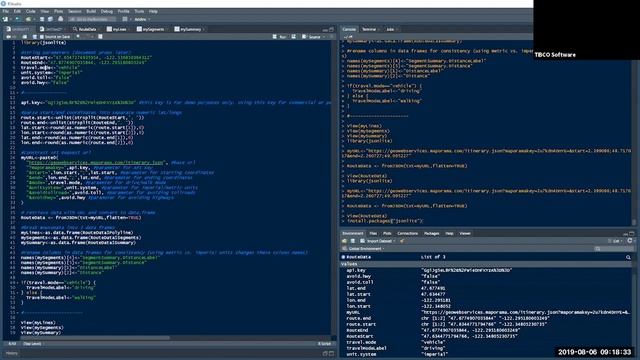Select the second script tab in editor
Viewport: 640px width, 360px height.
pos(52,29)
